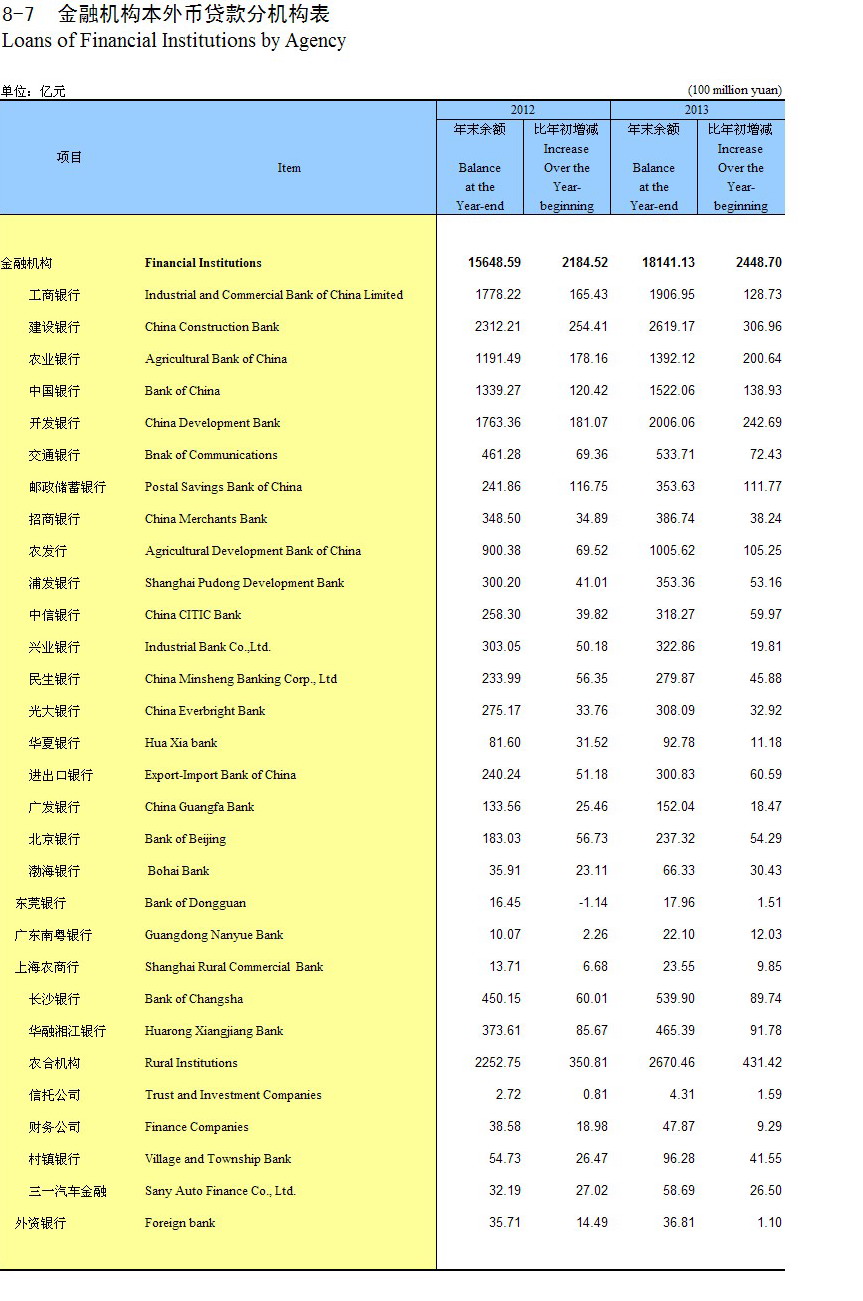Select the '2012' column group header

(x=523, y=110)
